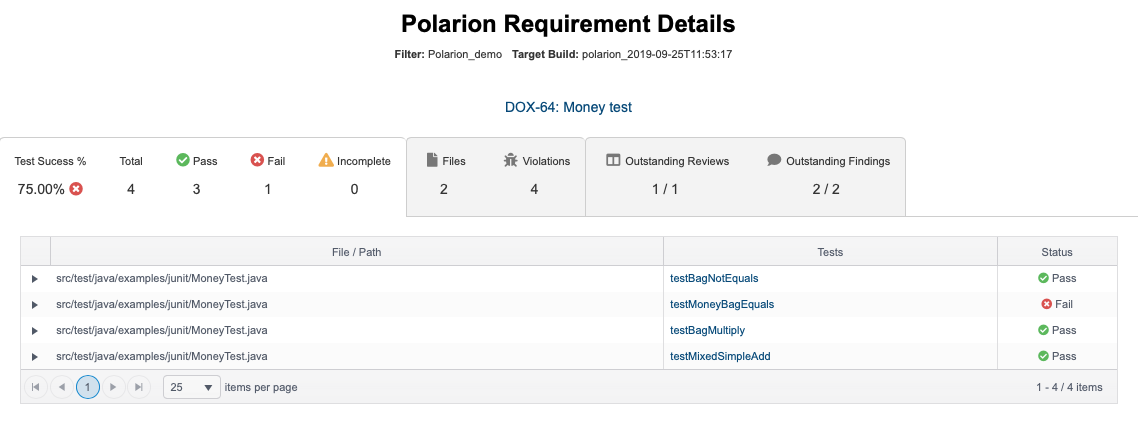
Task: Select page 1 in the pager
Action: [x=88, y=387]
